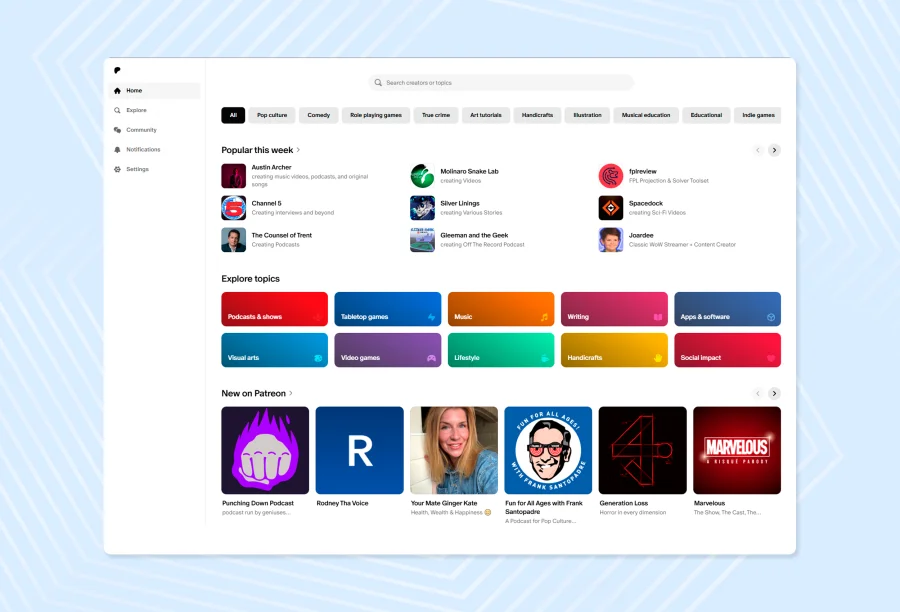The height and width of the screenshot is (612, 900).
Task: Open the Gleeman and the Geek avatar
Action: tap(422, 240)
